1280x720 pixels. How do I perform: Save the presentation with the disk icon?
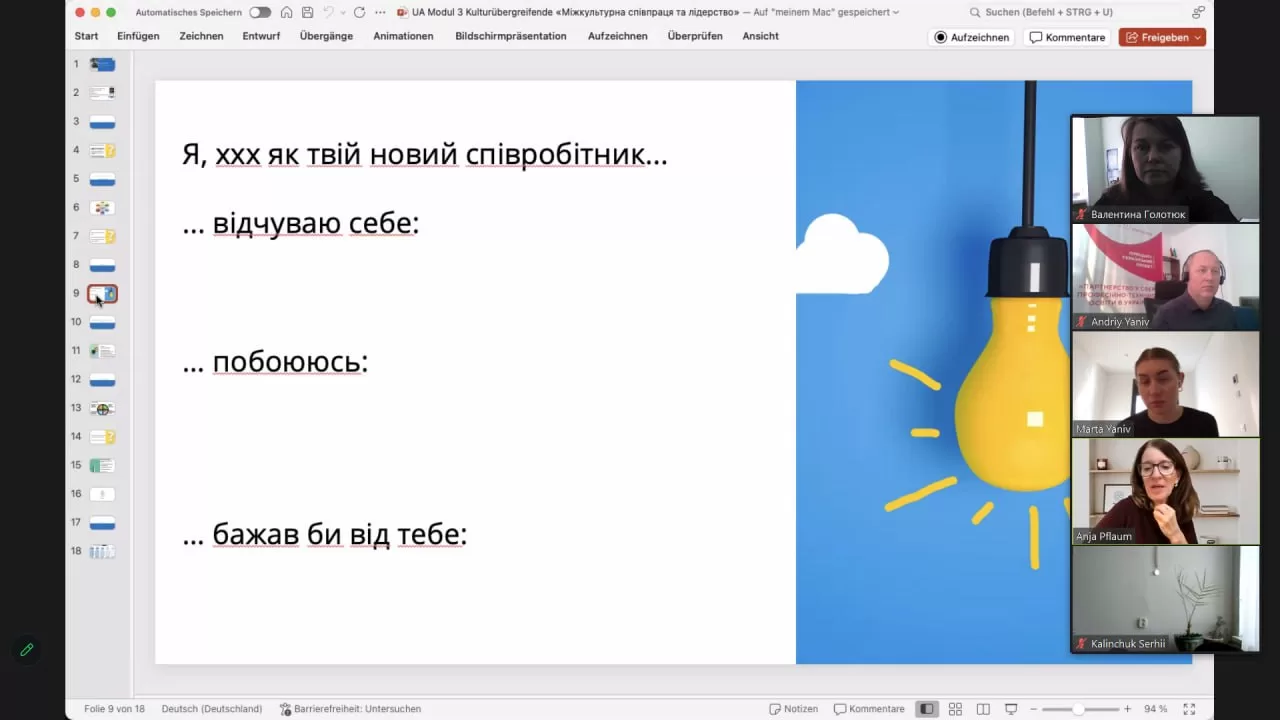pyautogui.click(x=307, y=12)
